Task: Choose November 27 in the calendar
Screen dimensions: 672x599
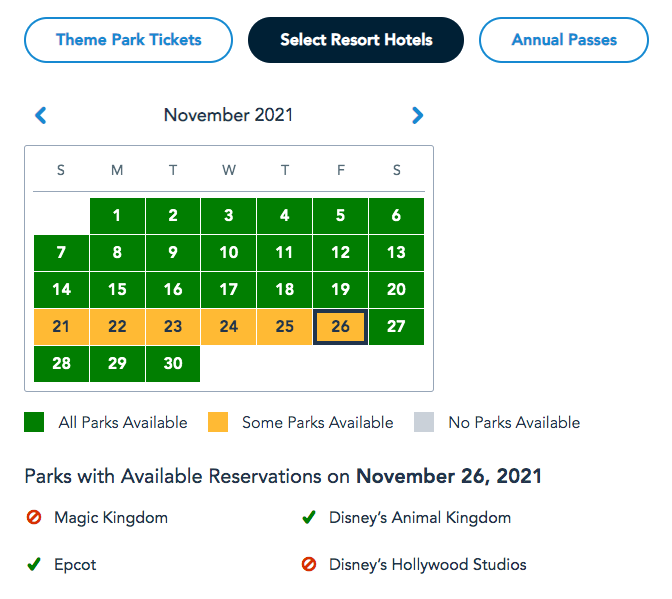Action: (x=396, y=327)
